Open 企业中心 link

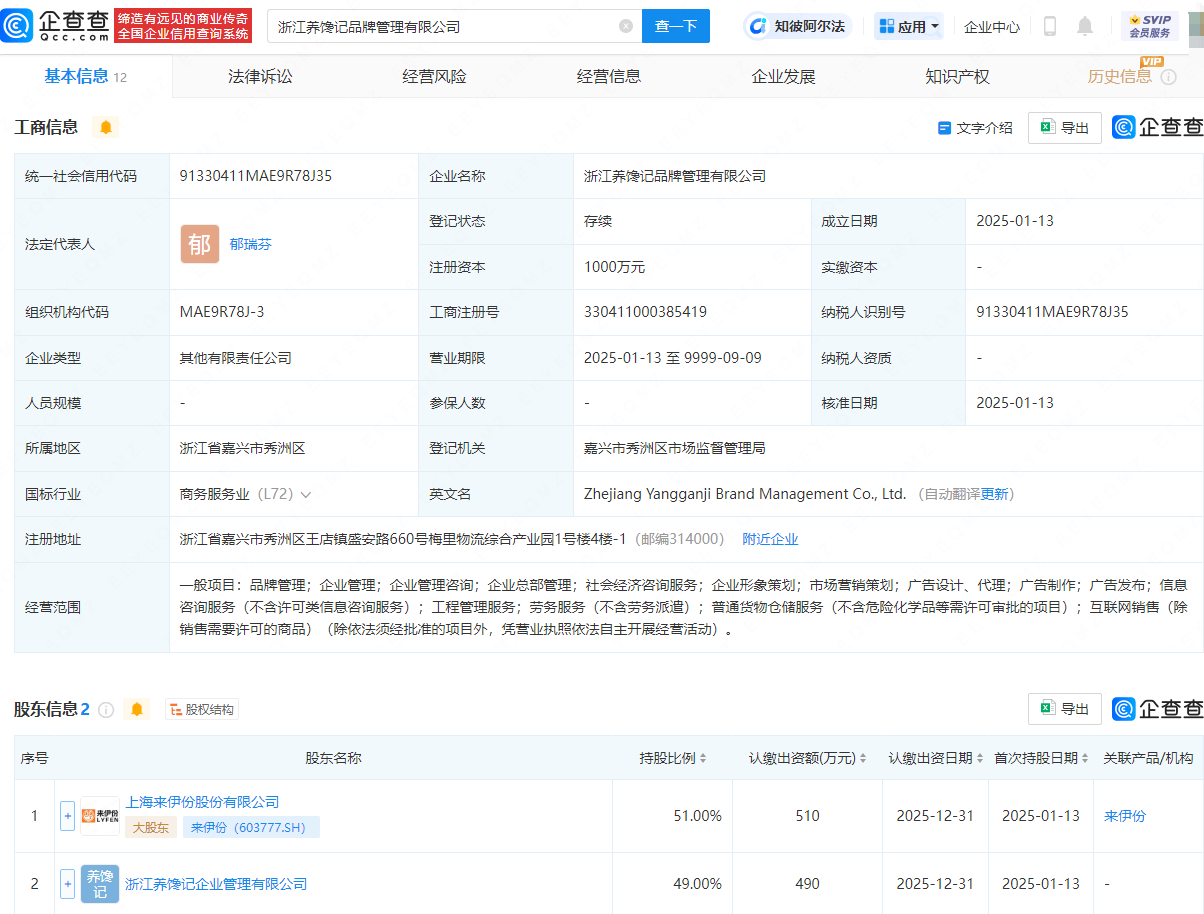[992, 27]
